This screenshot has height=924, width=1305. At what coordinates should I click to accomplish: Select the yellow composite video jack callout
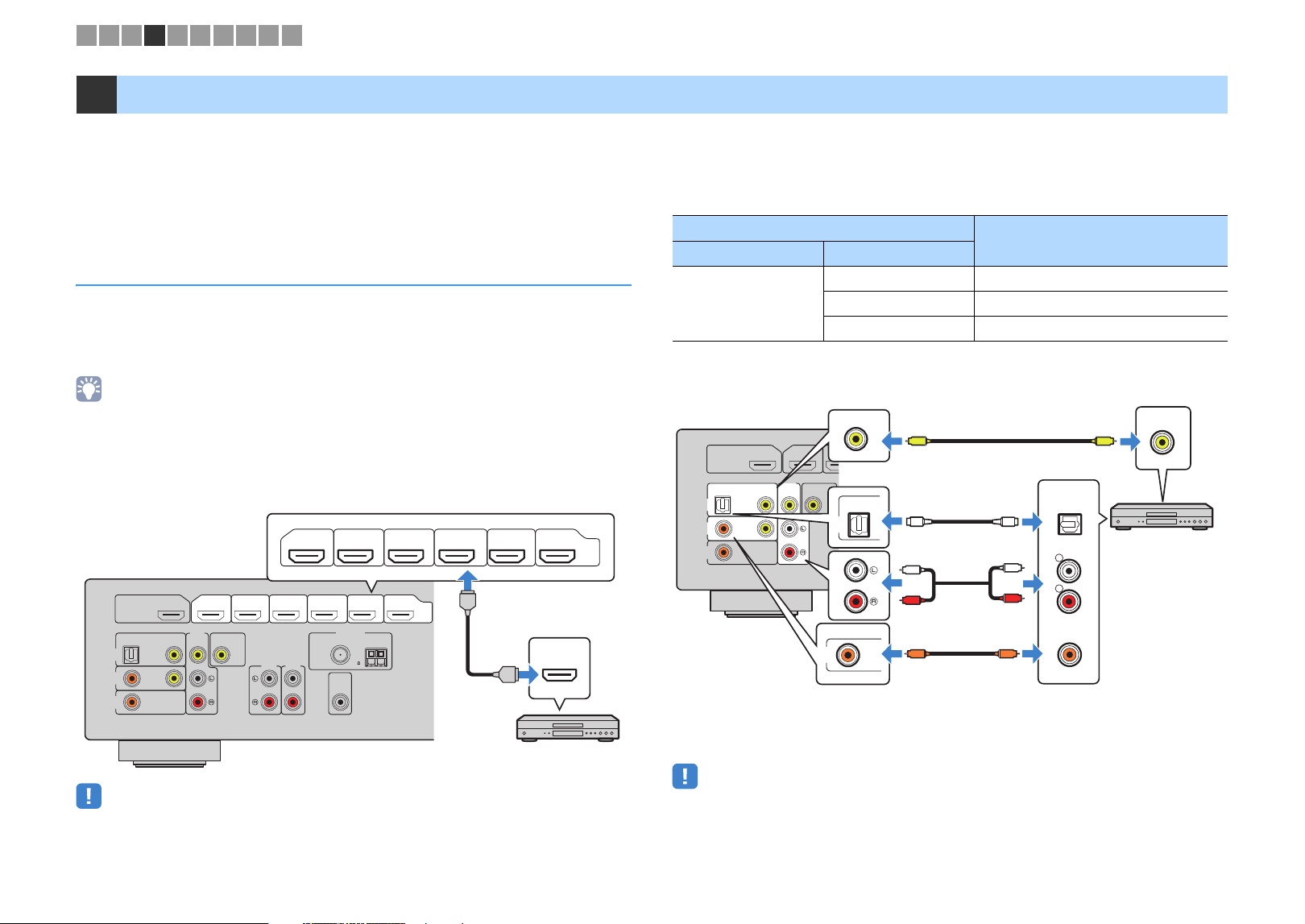(860, 436)
